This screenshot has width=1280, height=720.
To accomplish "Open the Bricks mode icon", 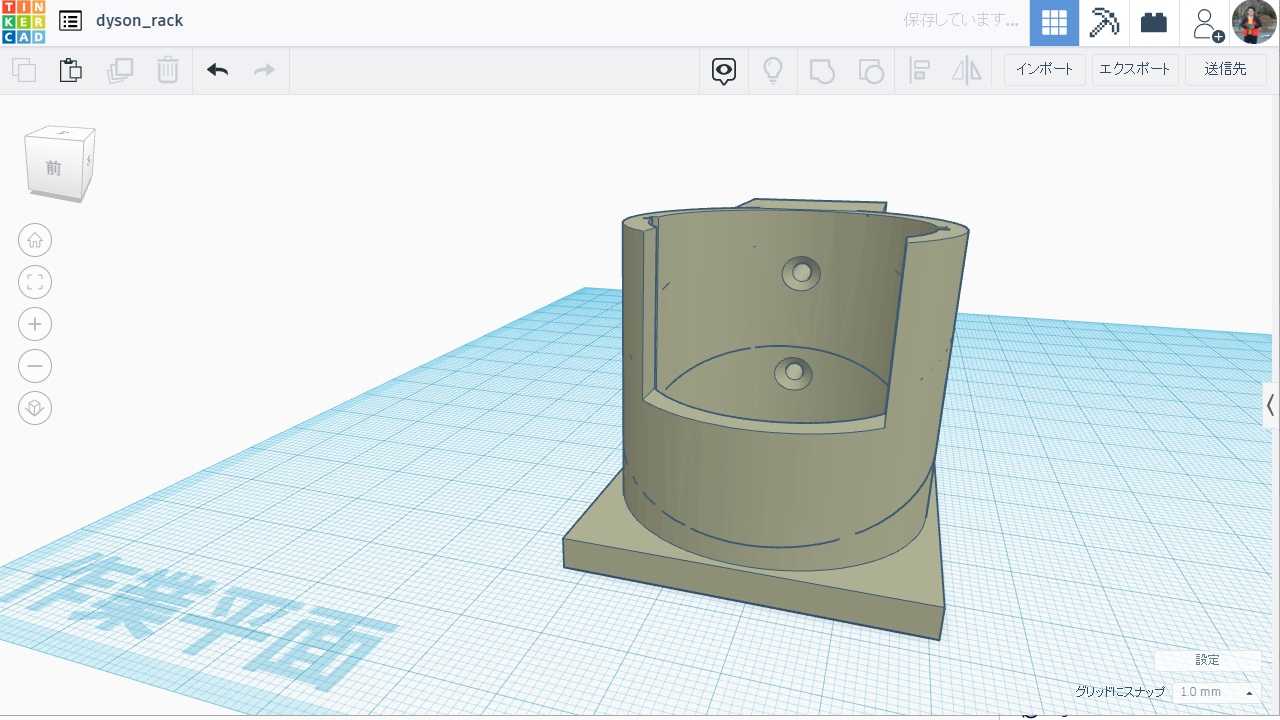I will pos(1154,22).
